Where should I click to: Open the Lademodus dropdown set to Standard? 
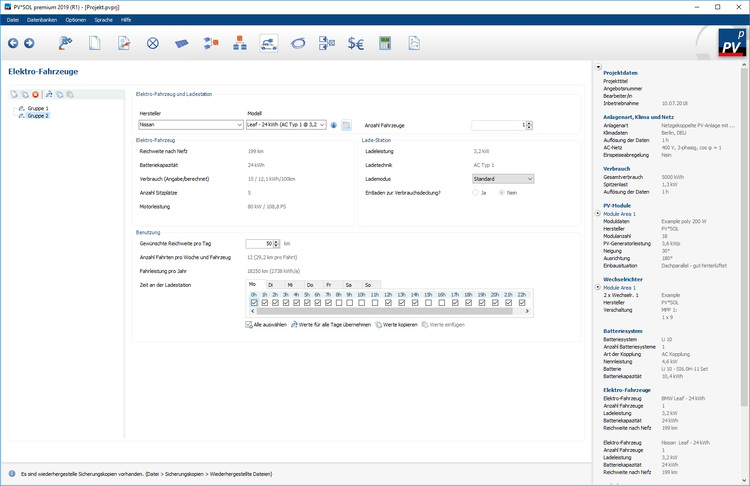pos(502,179)
